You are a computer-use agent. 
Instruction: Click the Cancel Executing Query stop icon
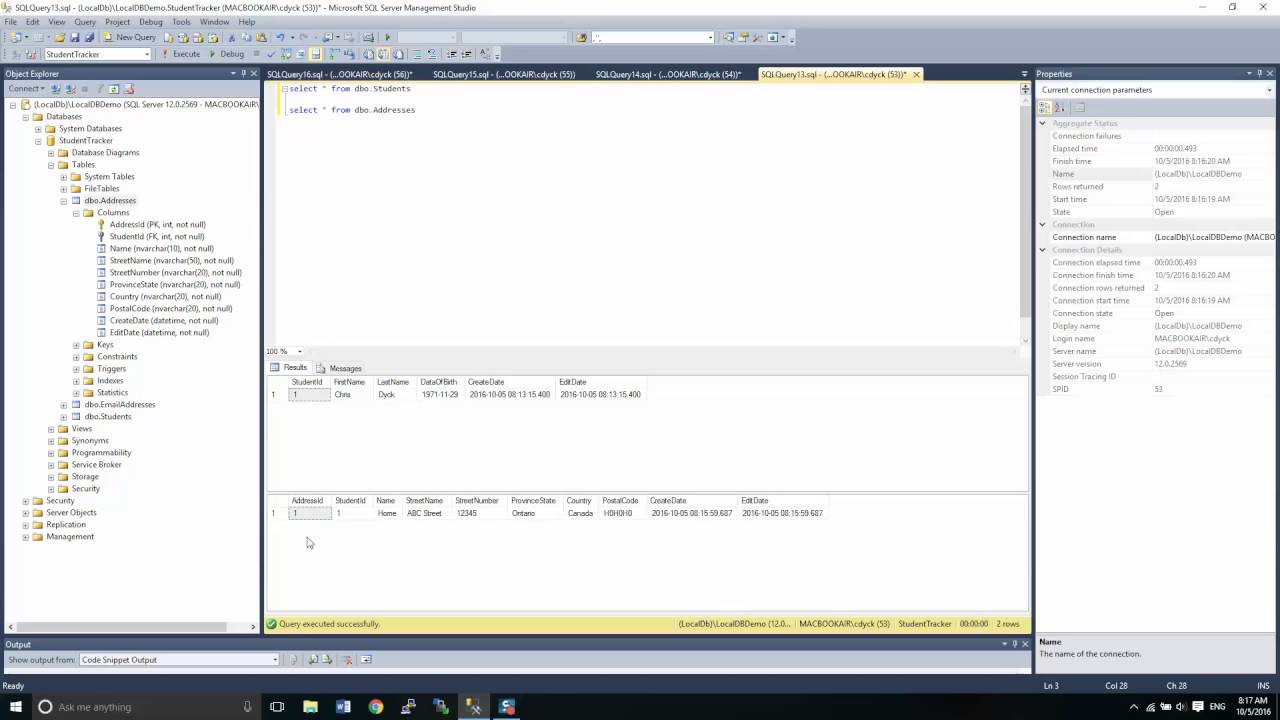256,54
